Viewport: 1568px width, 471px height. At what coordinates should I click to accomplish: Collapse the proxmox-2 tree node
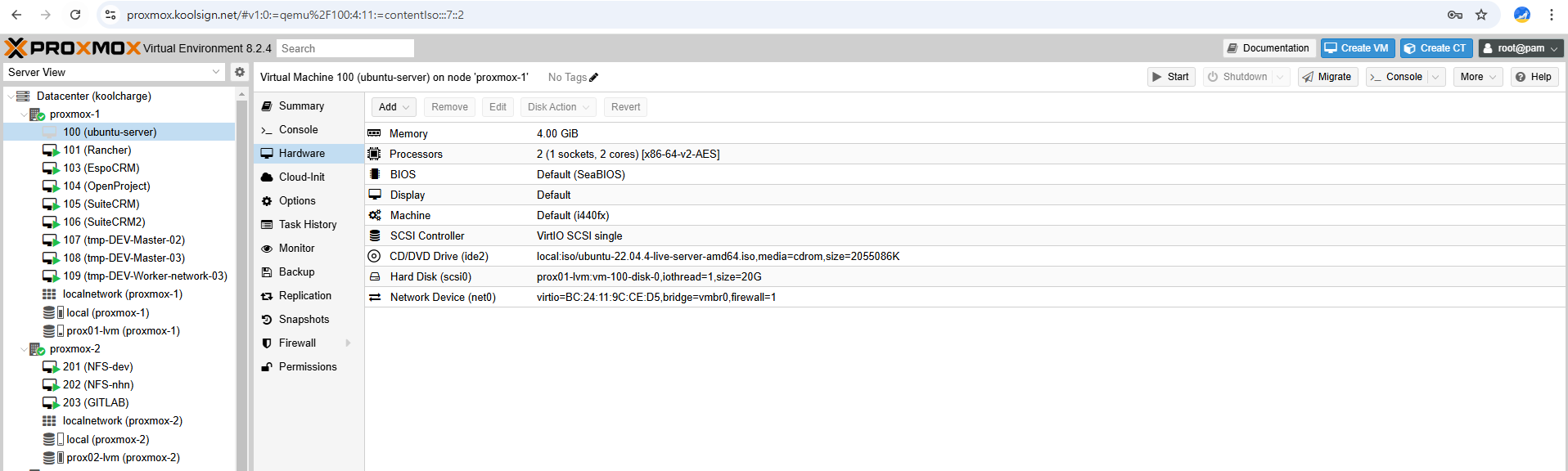tap(23, 349)
